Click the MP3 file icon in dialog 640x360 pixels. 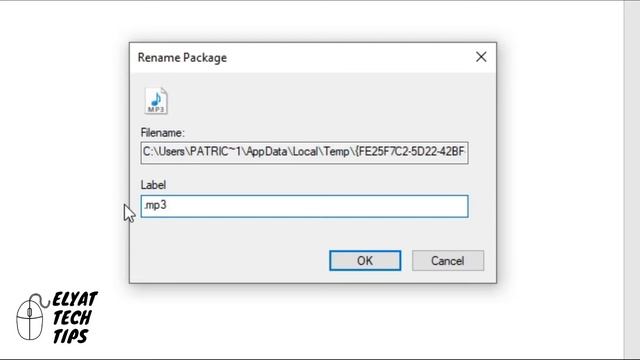point(156,100)
